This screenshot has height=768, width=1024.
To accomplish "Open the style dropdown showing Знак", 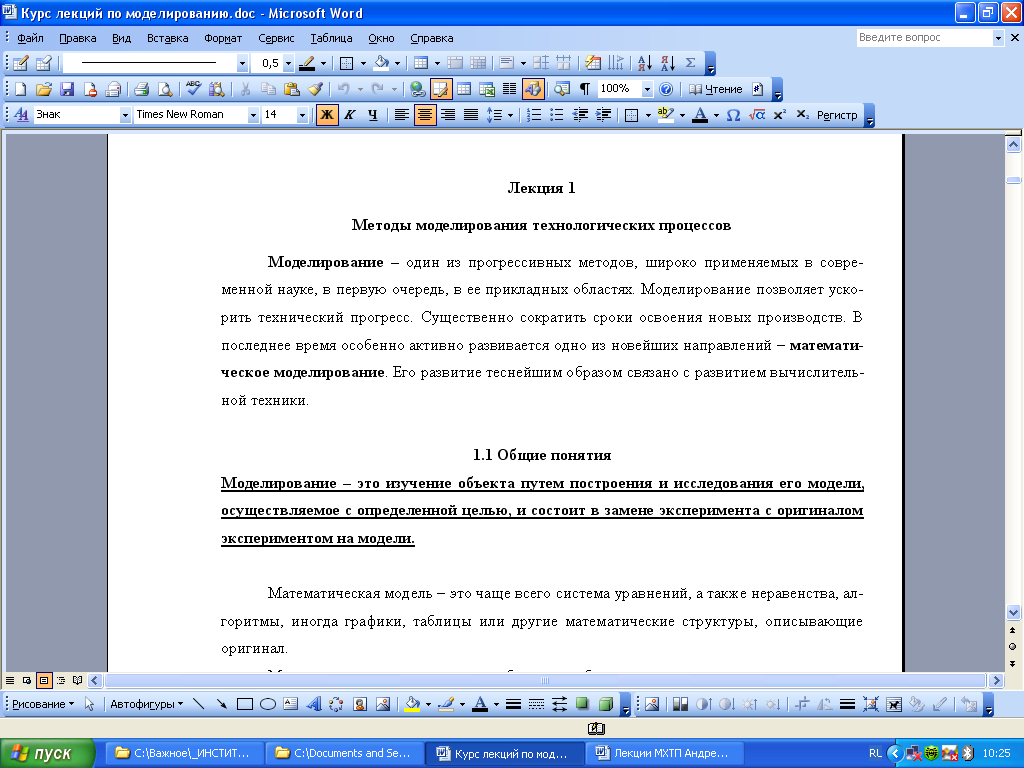I will pos(124,115).
